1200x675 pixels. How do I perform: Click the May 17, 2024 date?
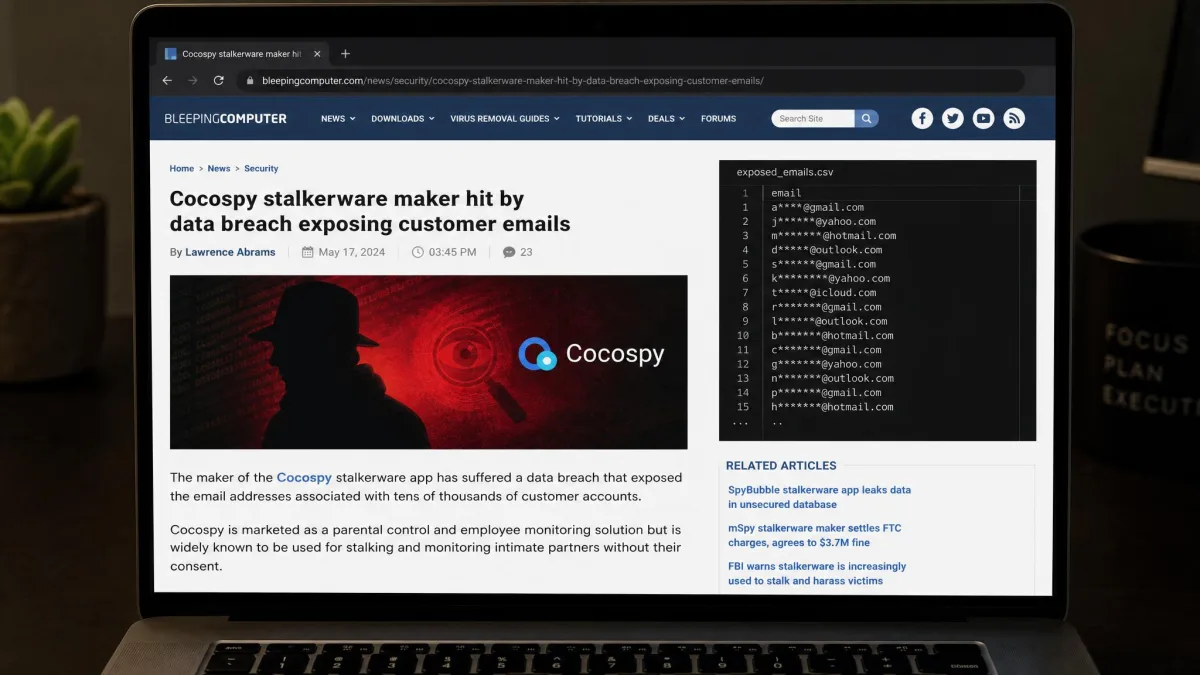click(x=351, y=252)
